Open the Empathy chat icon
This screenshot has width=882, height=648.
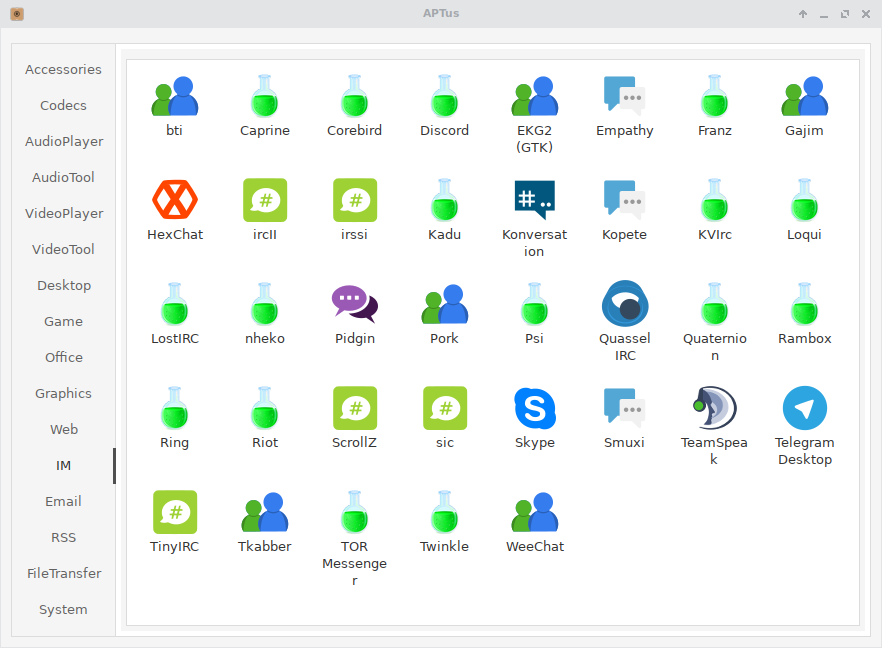click(x=624, y=95)
